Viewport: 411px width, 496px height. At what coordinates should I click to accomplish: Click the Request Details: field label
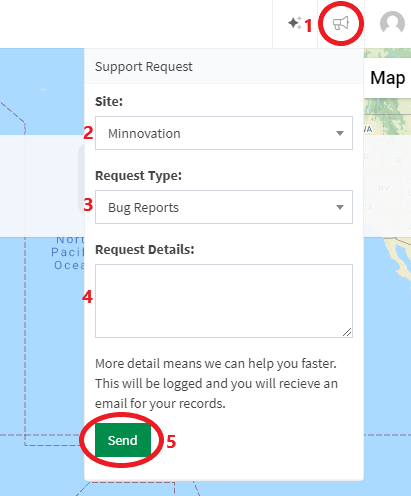145,250
